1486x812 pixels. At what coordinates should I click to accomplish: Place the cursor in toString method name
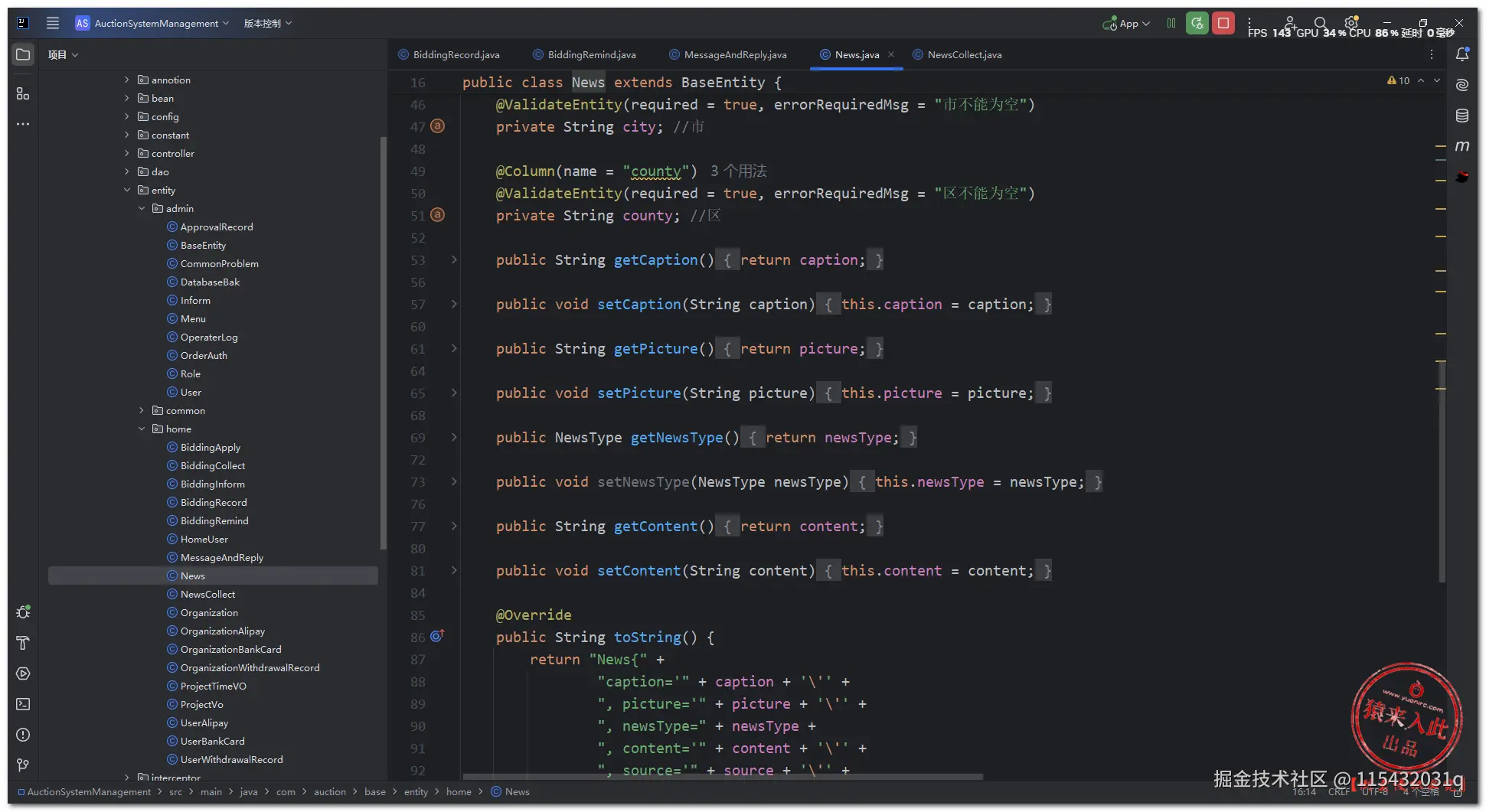[x=648, y=637]
